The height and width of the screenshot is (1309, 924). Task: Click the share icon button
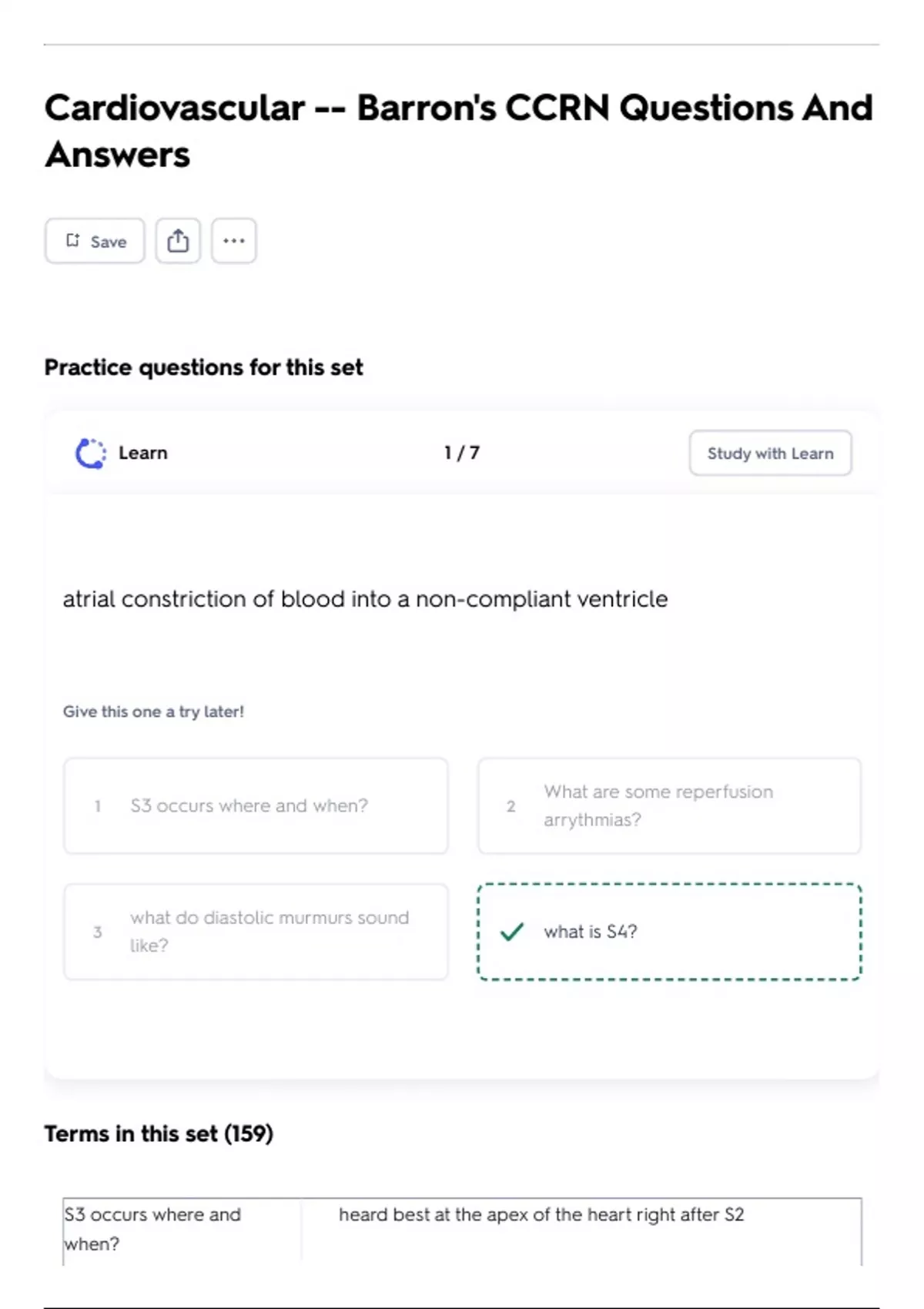coord(178,241)
